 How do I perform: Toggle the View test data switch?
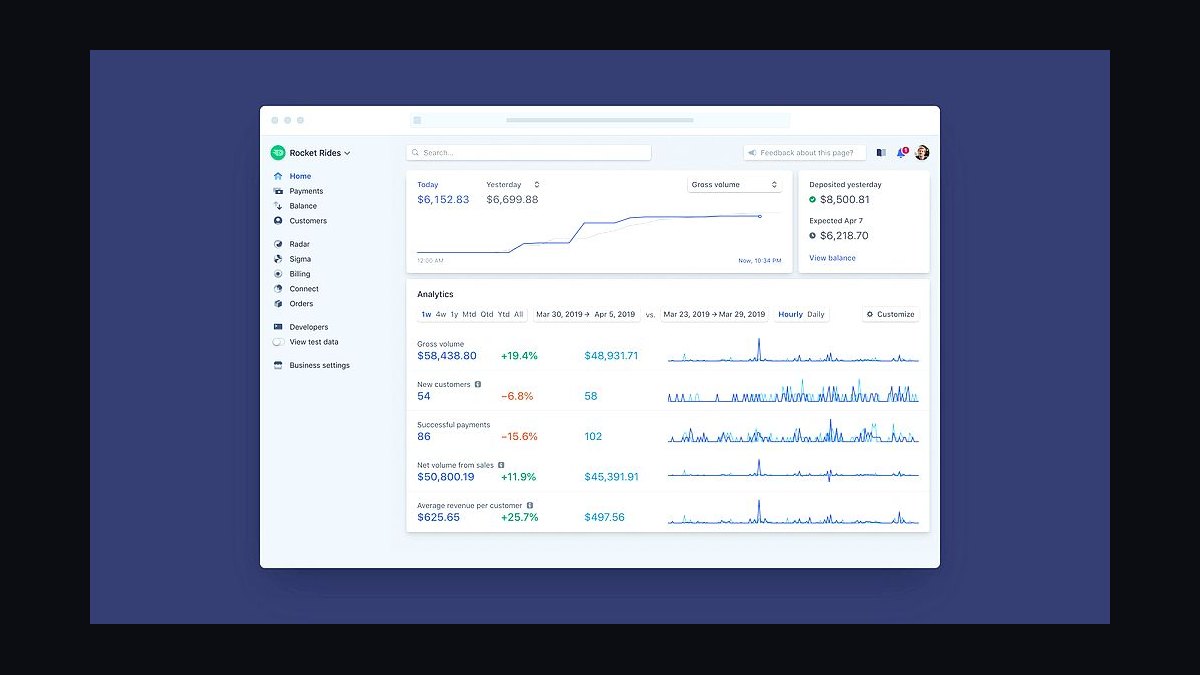(279, 342)
